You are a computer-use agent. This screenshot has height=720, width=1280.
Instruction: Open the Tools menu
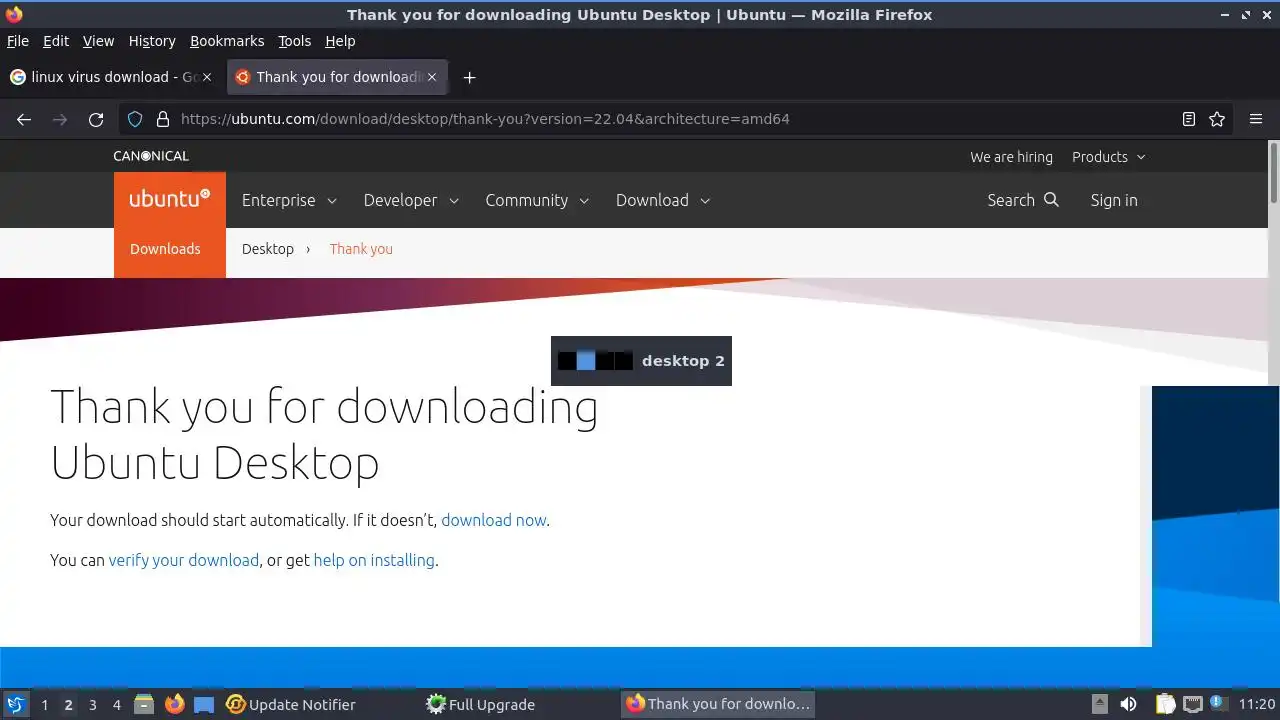[295, 41]
